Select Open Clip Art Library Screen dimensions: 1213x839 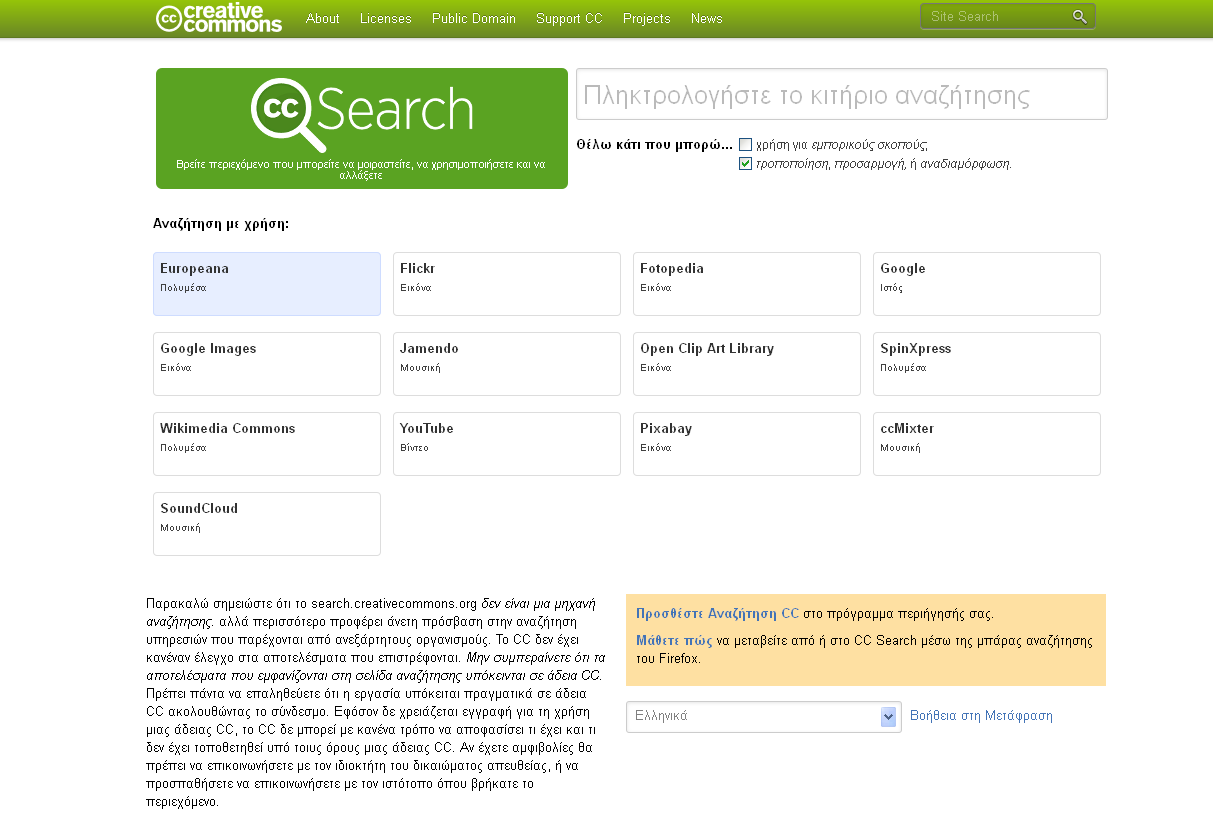point(747,364)
